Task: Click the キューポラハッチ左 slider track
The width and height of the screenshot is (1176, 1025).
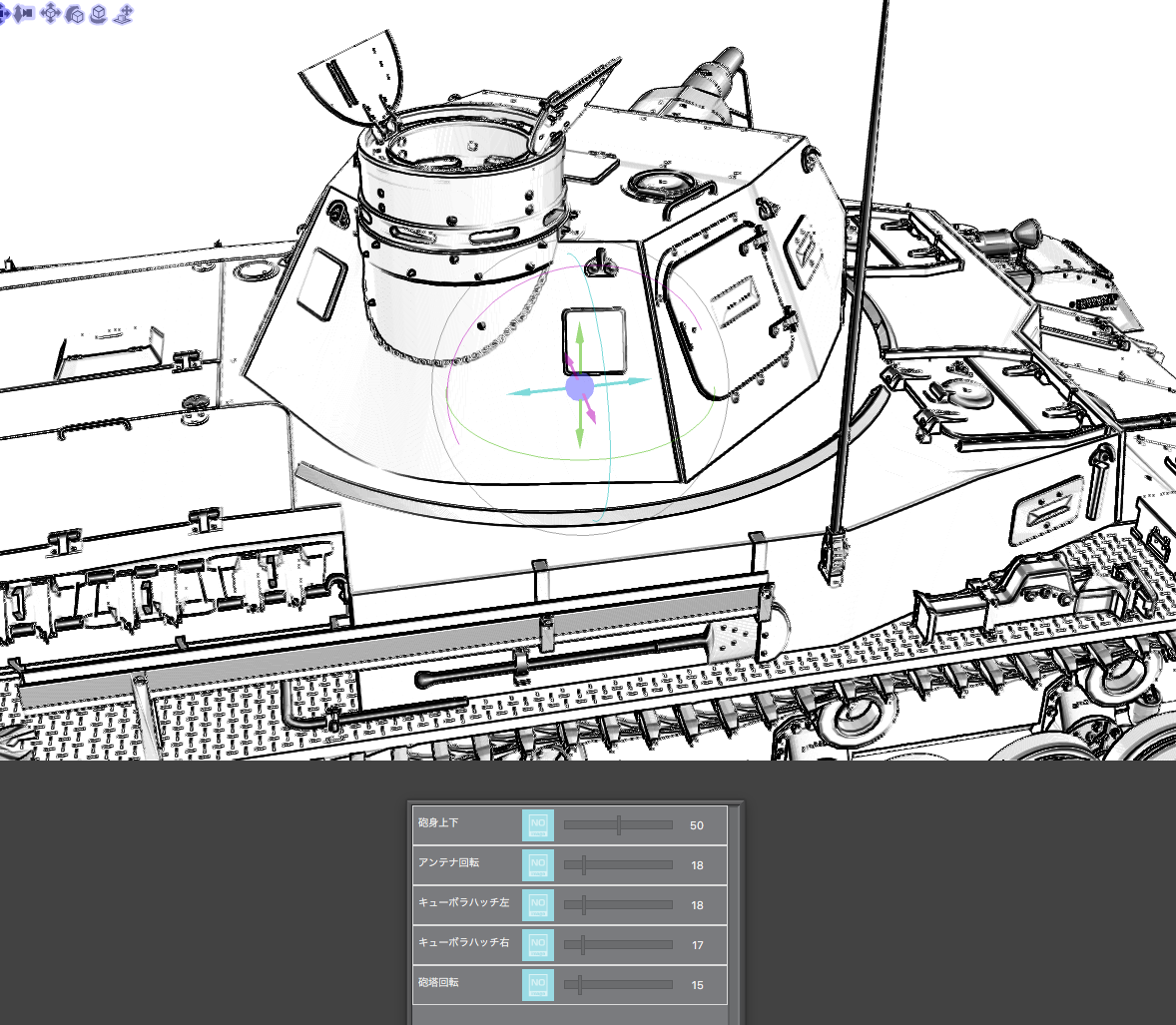Action: click(618, 905)
